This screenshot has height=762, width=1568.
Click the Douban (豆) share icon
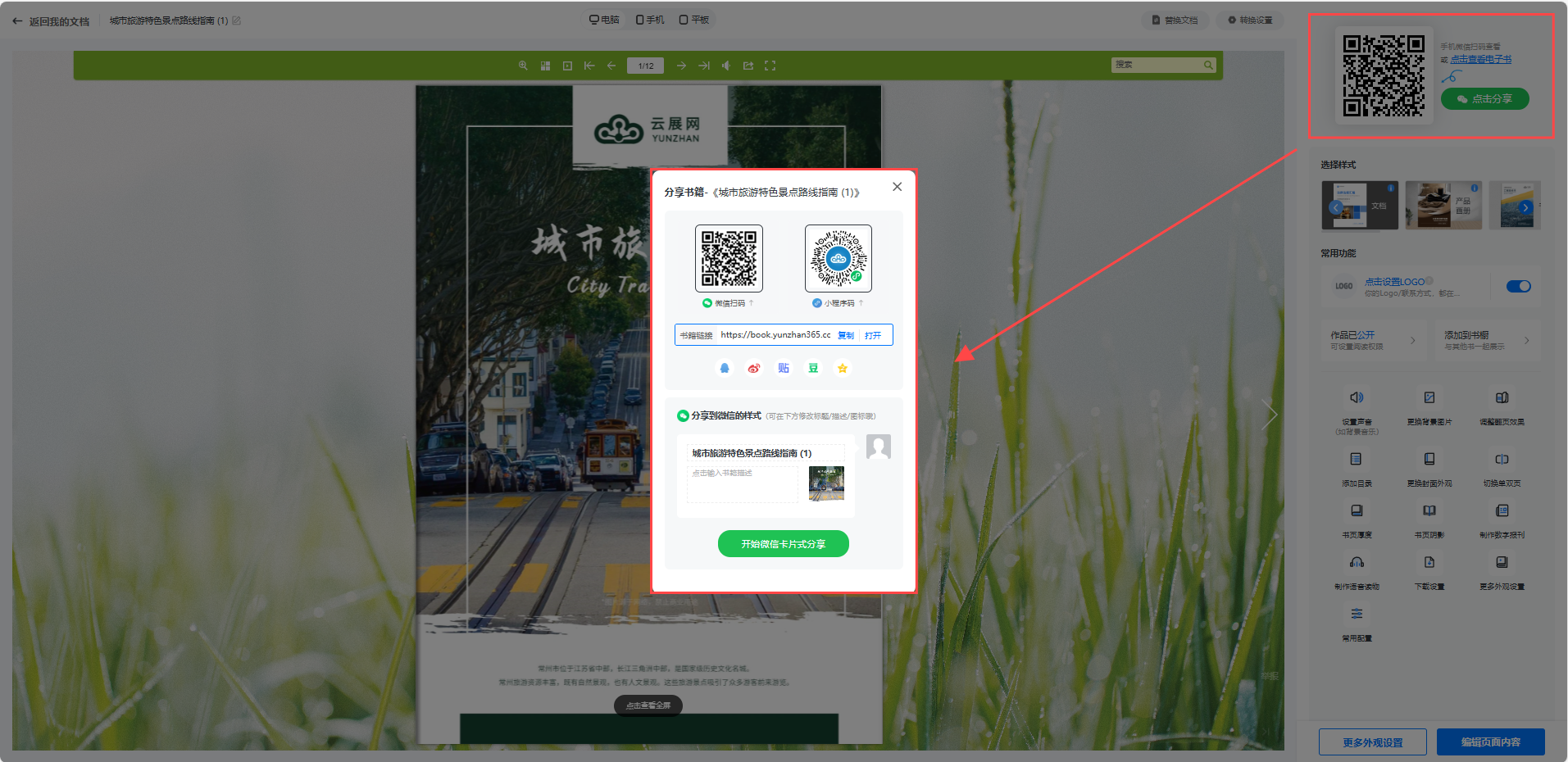click(x=813, y=369)
